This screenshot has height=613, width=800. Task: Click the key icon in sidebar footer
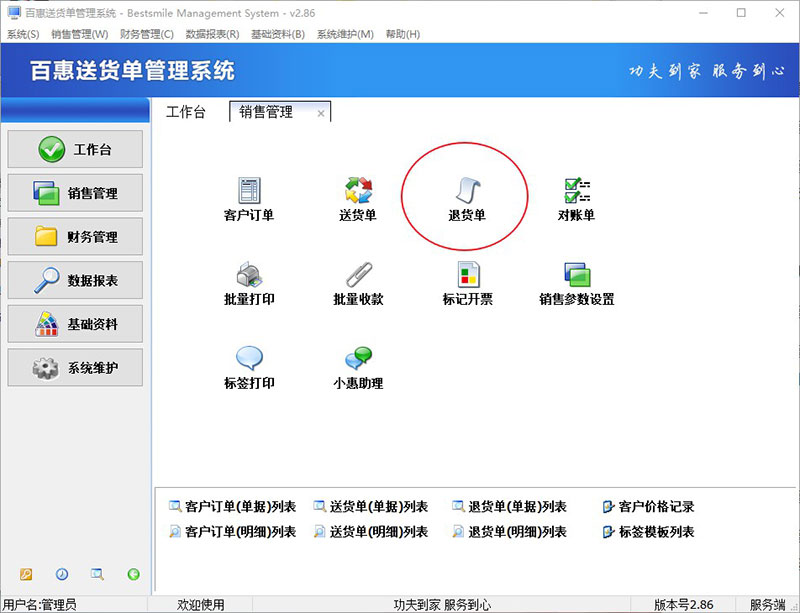point(26,574)
